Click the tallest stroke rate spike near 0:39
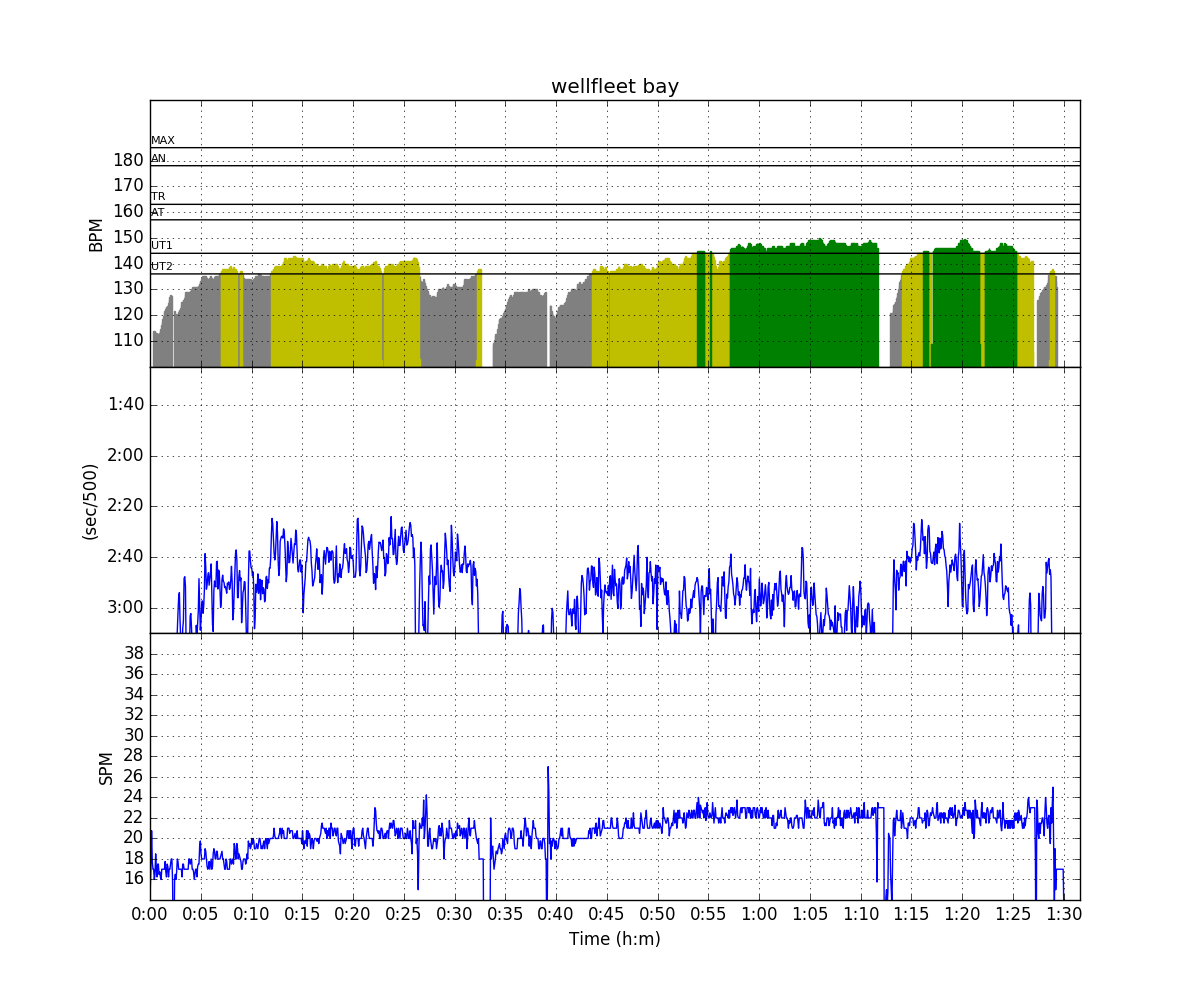Image resolution: width=1200 pixels, height=1000 pixels. 548,770
